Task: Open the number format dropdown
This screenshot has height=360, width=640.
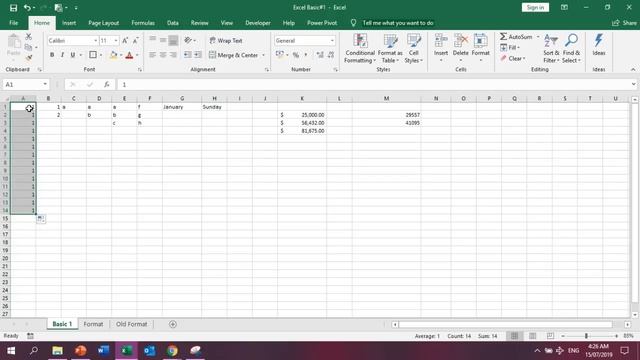Action: (x=332, y=40)
